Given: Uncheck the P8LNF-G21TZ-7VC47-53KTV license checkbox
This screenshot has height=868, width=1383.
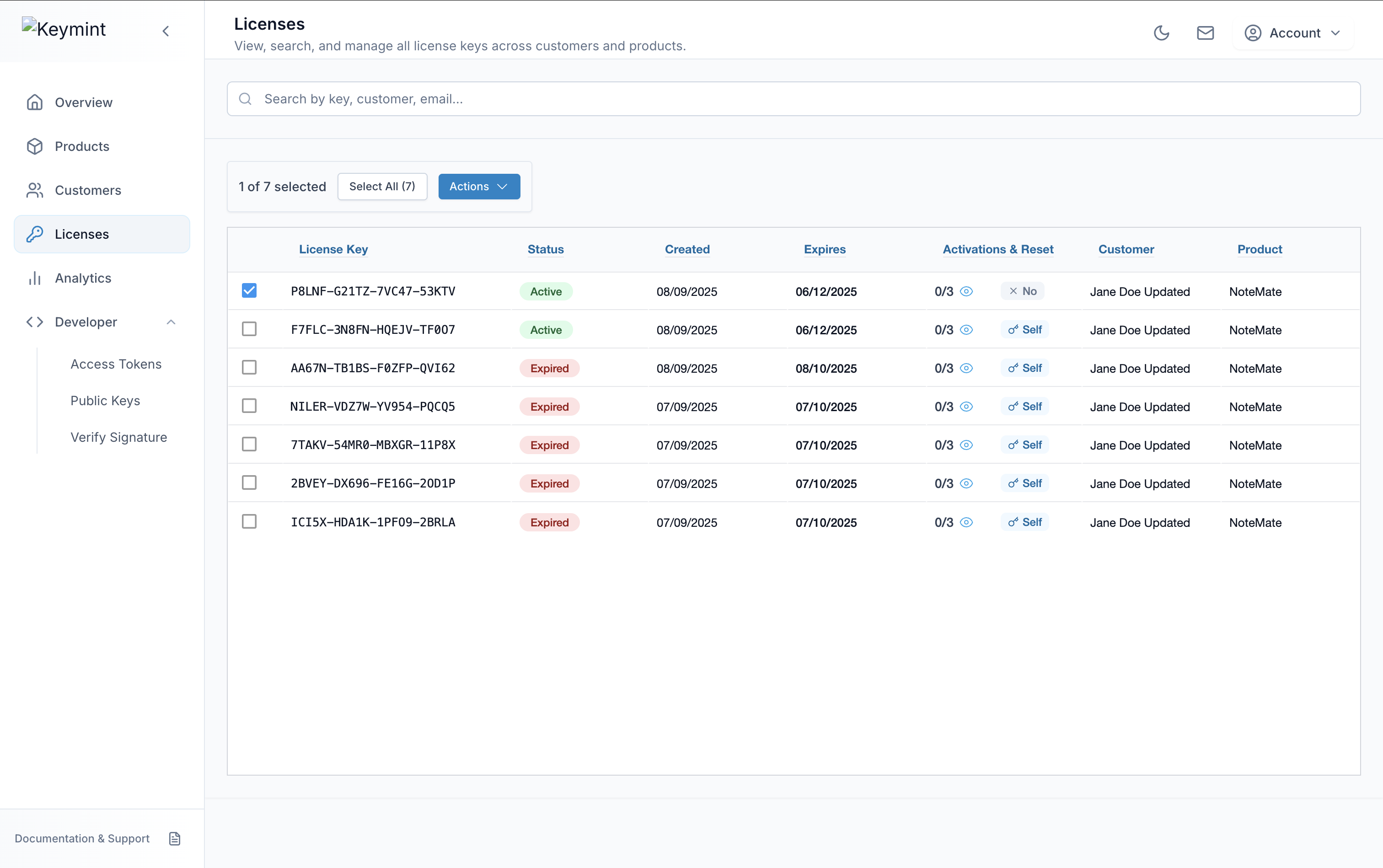Looking at the screenshot, I should [249, 290].
